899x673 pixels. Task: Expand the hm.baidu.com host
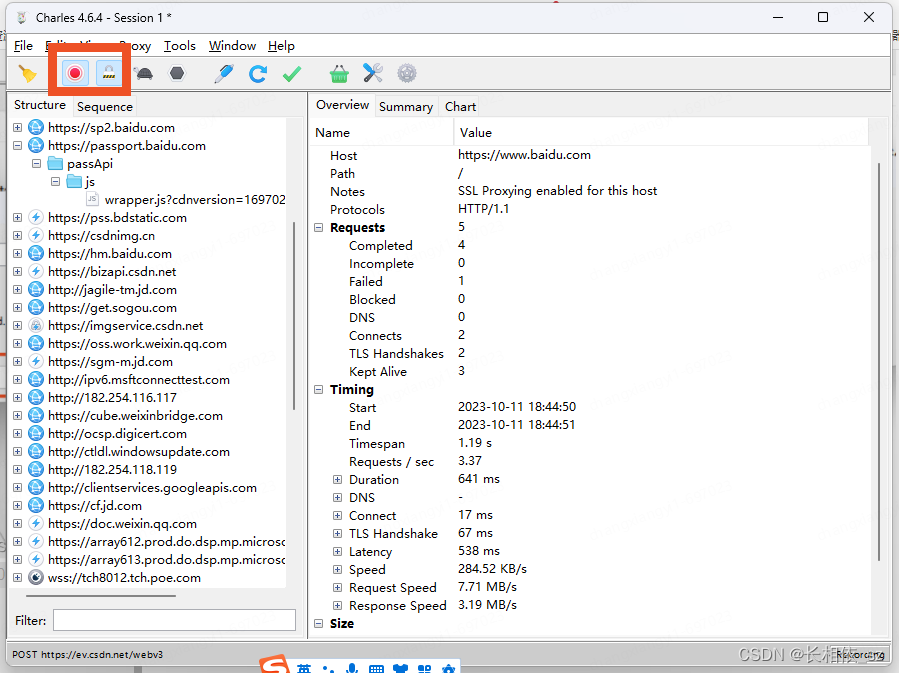[18, 253]
